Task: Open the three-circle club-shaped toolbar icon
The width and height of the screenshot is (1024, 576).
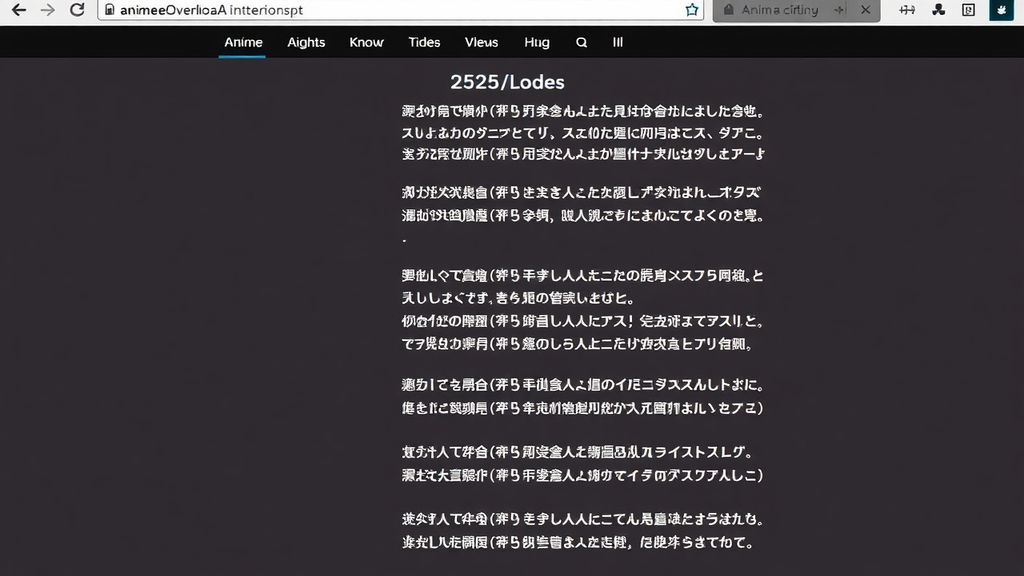Action: (938, 10)
